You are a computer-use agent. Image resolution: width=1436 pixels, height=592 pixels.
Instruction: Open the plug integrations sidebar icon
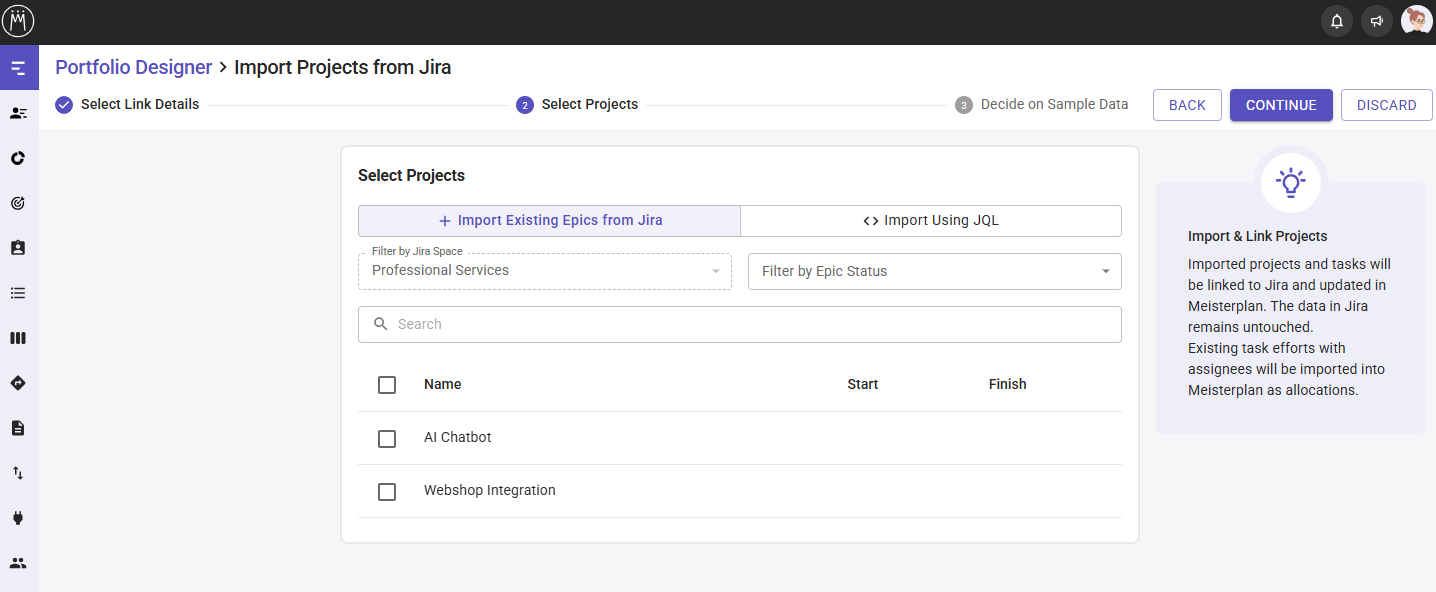(18, 518)
